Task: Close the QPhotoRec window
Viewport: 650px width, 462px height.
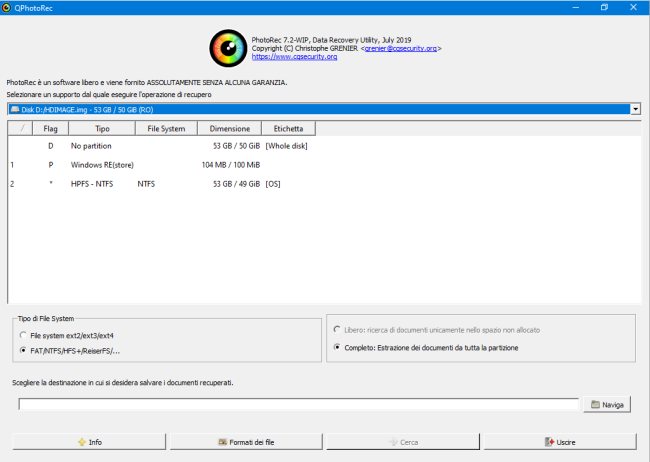Action: coord(633,7)
